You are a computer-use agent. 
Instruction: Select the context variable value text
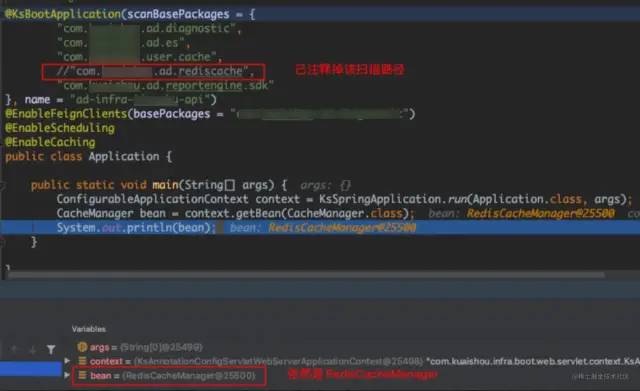[386, 361]
